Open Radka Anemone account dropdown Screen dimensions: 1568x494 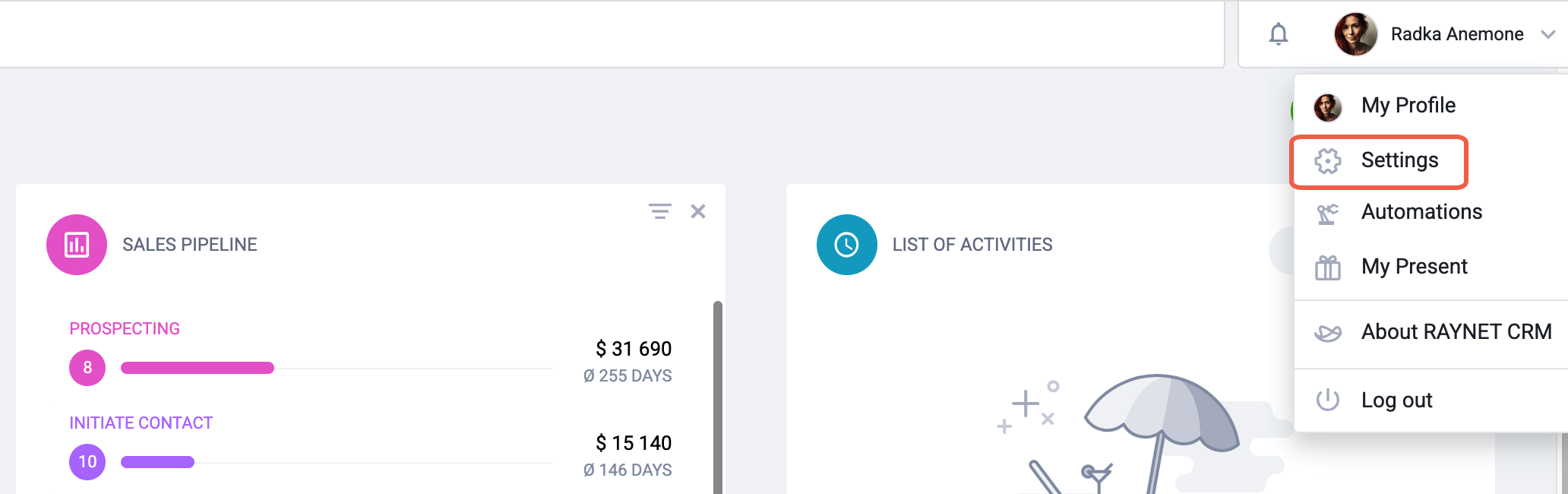pyautogui.click(x=1444, y=34)
